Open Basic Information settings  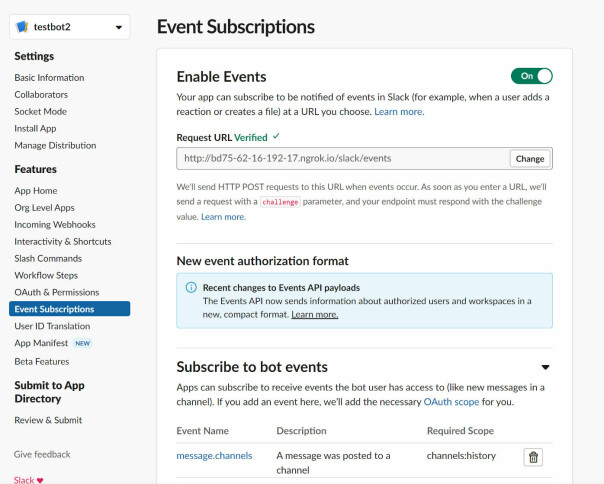click(49, 77)
